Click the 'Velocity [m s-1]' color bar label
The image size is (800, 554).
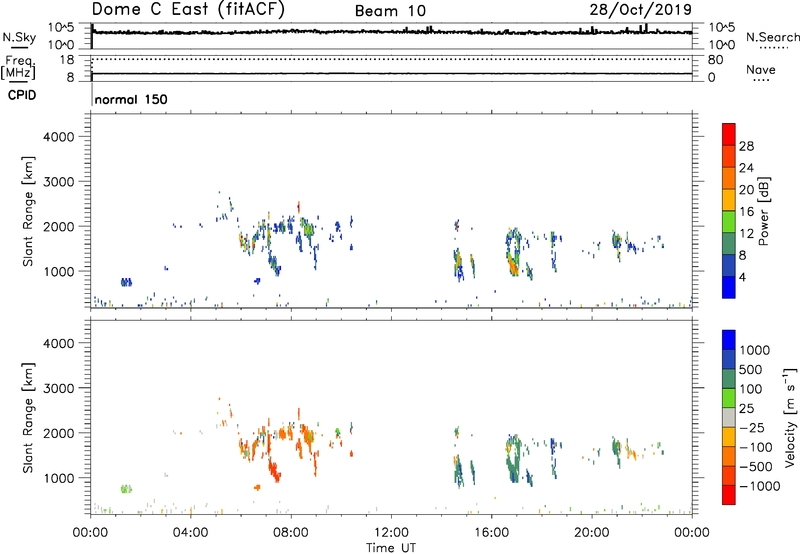click(x=790, y=417)
